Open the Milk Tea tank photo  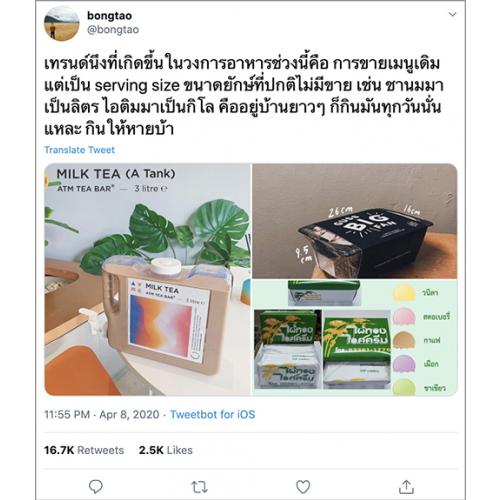tap(147, 279)
